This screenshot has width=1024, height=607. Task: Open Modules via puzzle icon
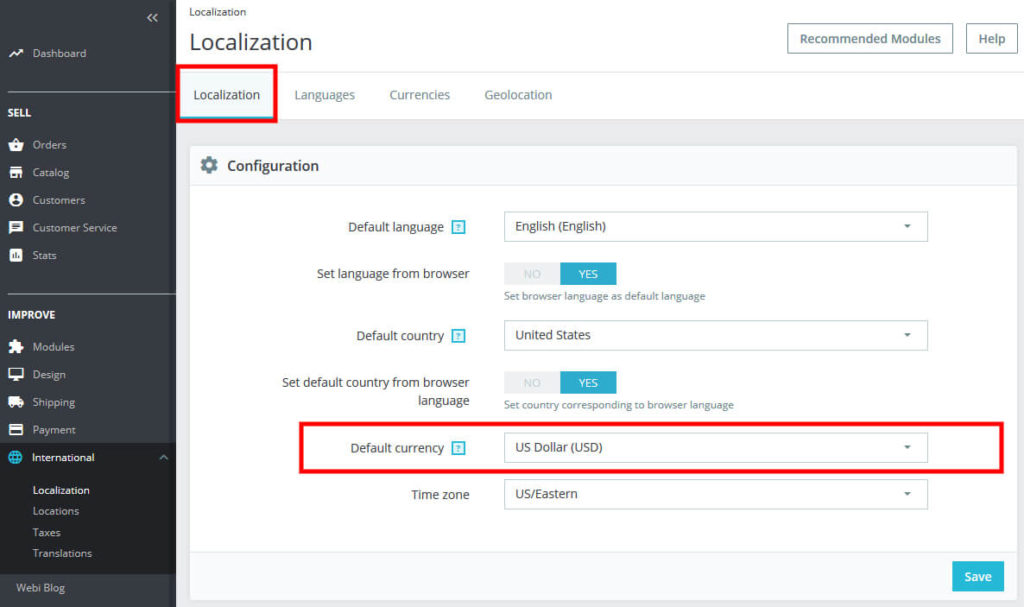coord(16,347)
